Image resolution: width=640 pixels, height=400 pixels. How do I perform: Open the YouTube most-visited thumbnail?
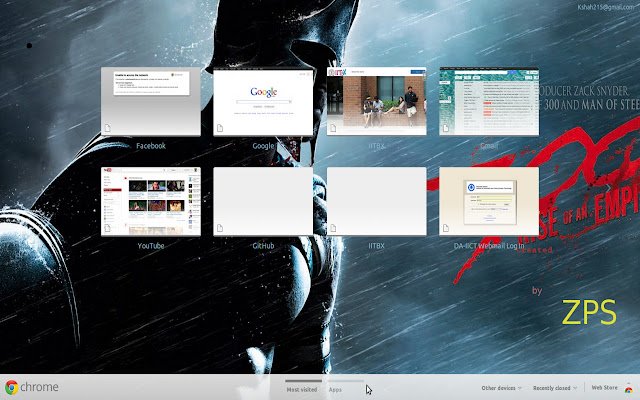[x=151, y=201]
